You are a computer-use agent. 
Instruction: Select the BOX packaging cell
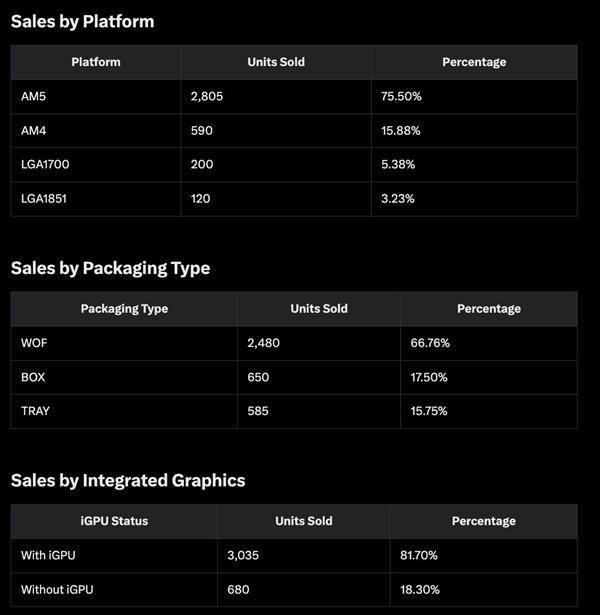tap(33, 377)
